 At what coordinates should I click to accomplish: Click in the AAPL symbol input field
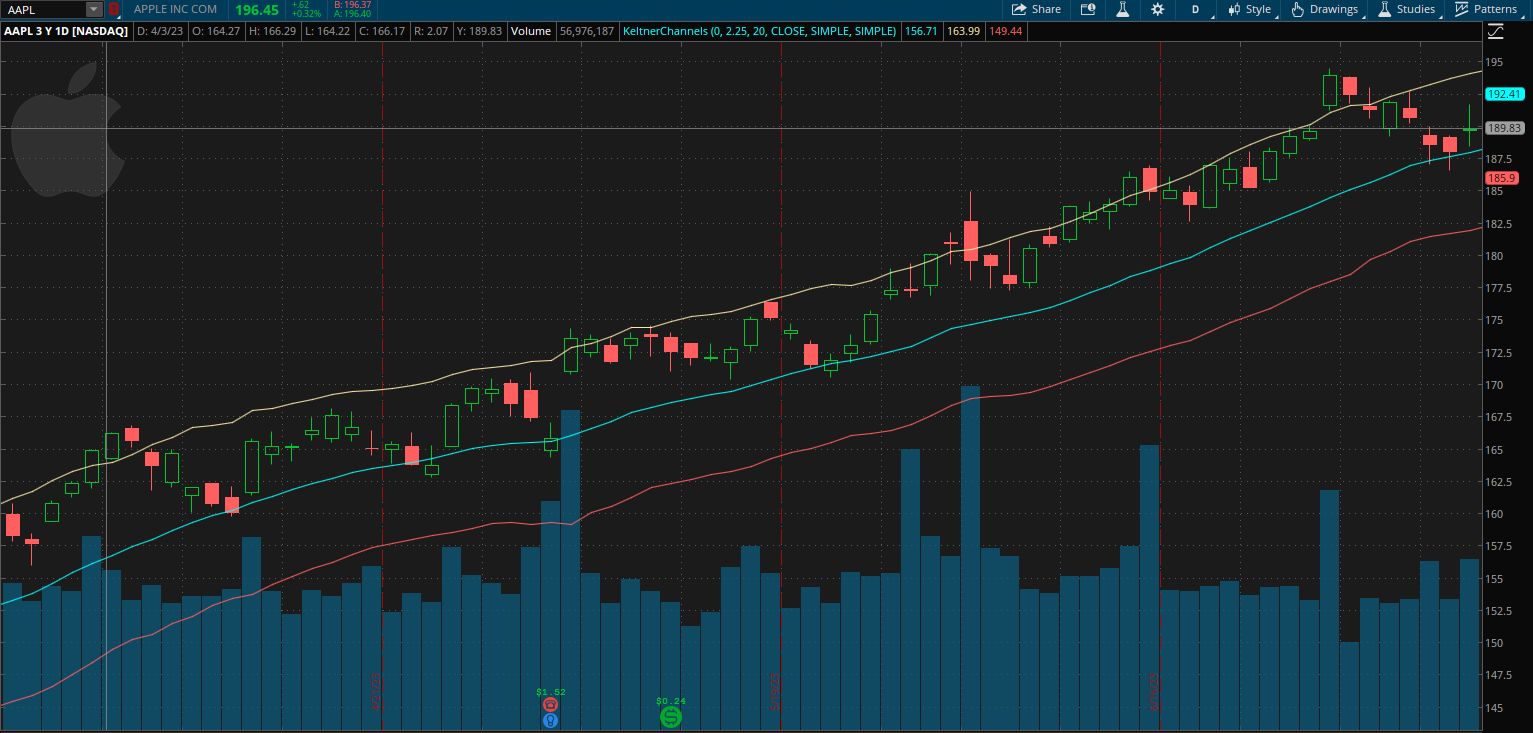[42, 9]
